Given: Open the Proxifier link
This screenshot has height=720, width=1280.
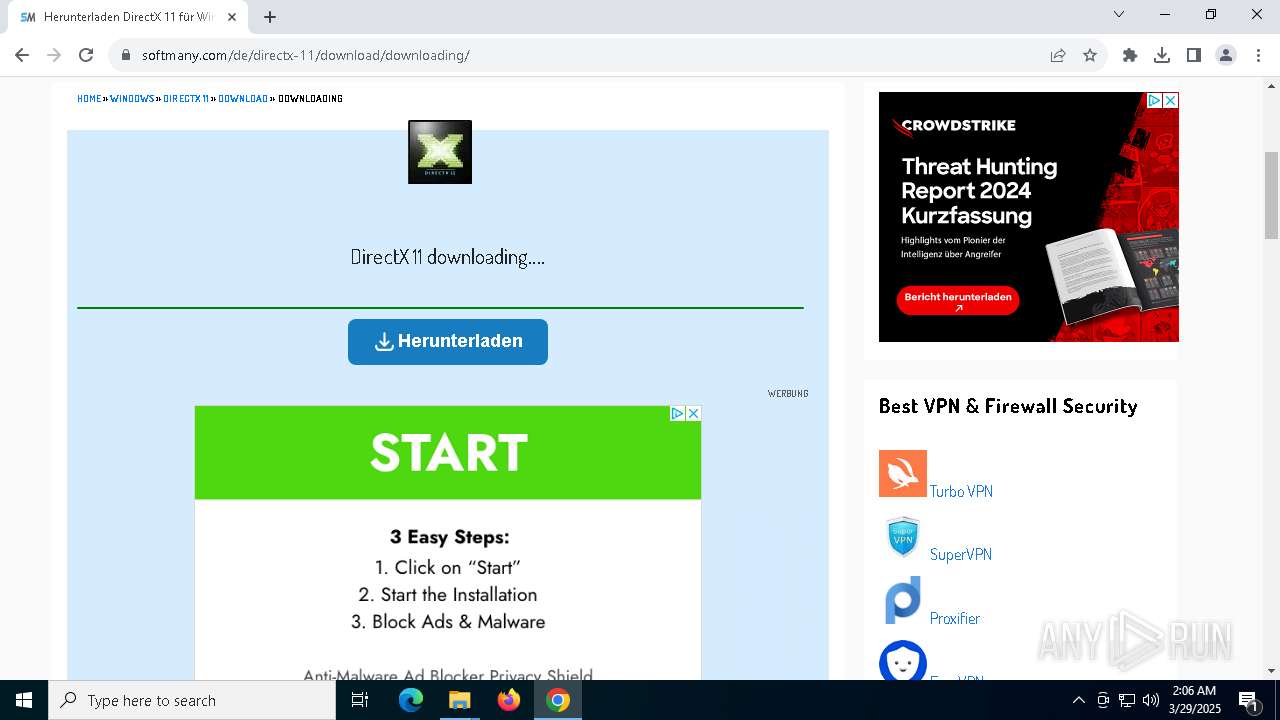Looking at the screenshot, I should click(955, 618).
